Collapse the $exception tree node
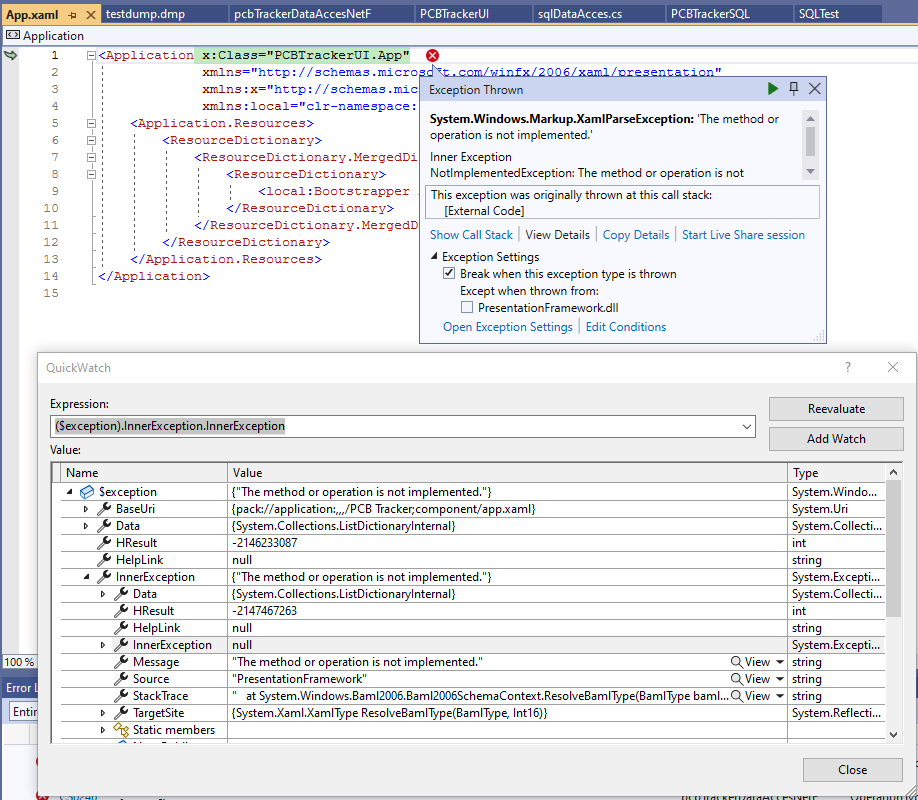 click(x=70, y=492)
